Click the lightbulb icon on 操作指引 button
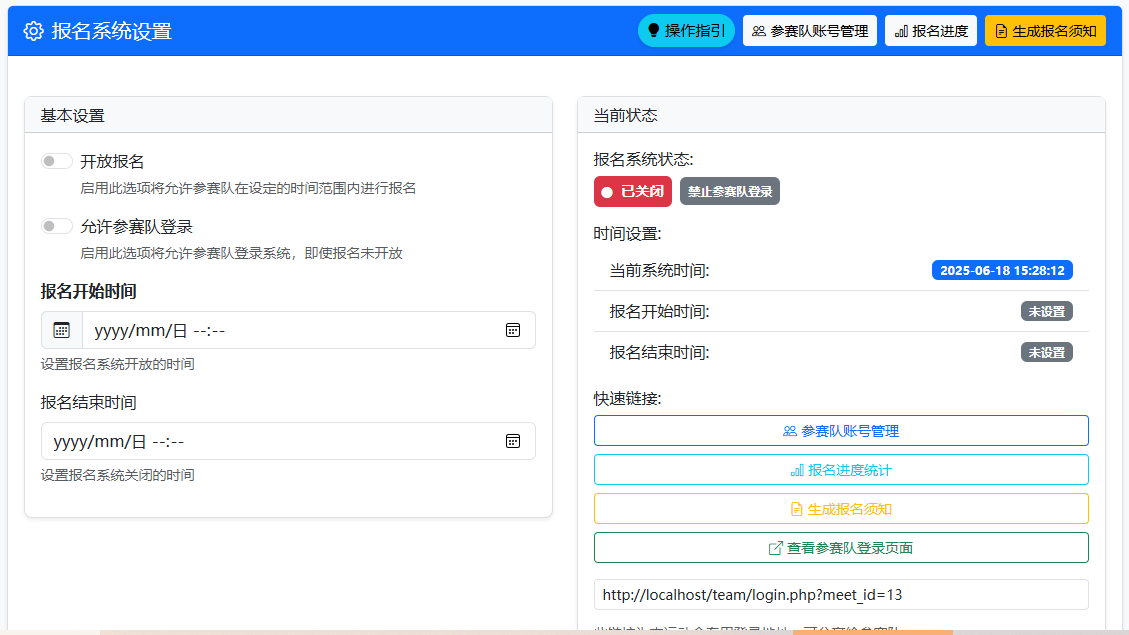This screenshot has height=635, width=1129. point(654,29)
